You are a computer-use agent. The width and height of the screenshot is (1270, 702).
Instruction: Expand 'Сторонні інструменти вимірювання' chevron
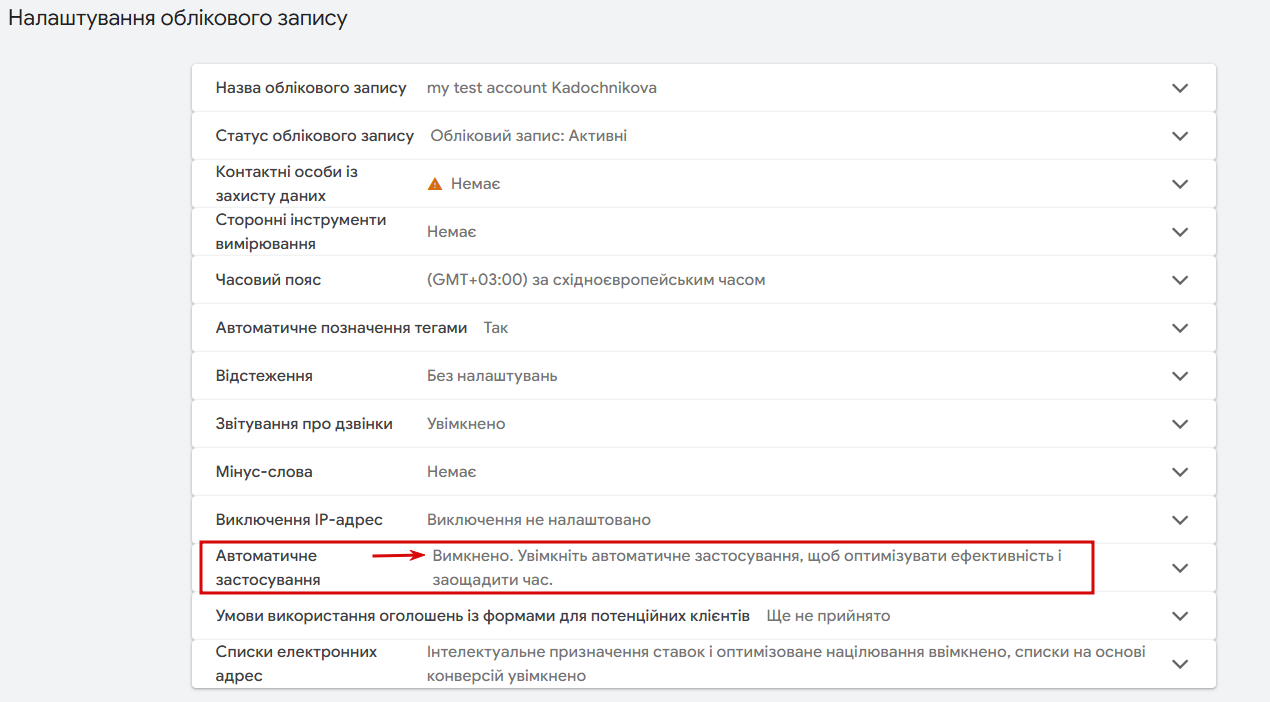[x=1180, y=232]
